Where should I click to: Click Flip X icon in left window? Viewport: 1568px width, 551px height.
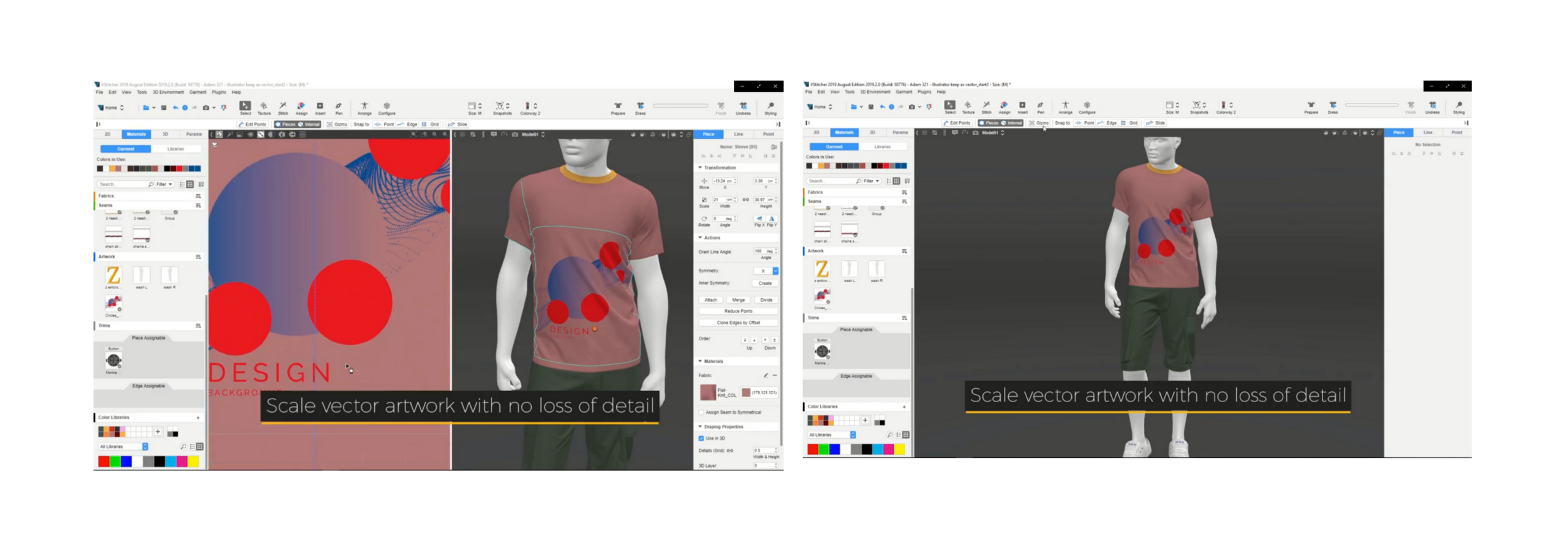pos(759,219)
